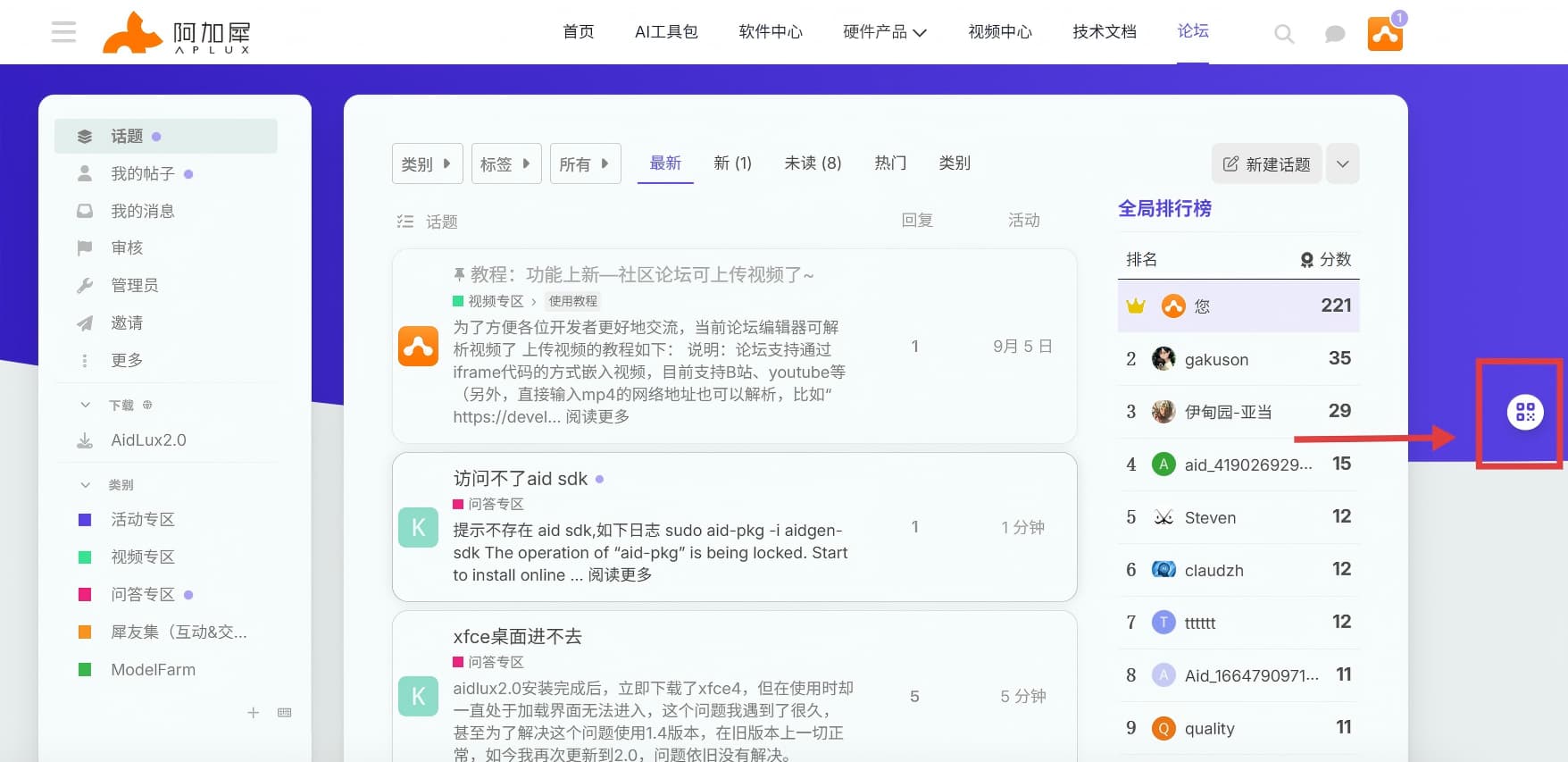Open the topic 访问不了aid sdk
1568x762 pixels.
(x=520, y=479)
